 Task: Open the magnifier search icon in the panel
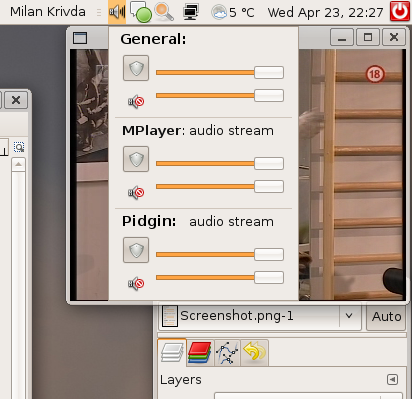point(164,12)
